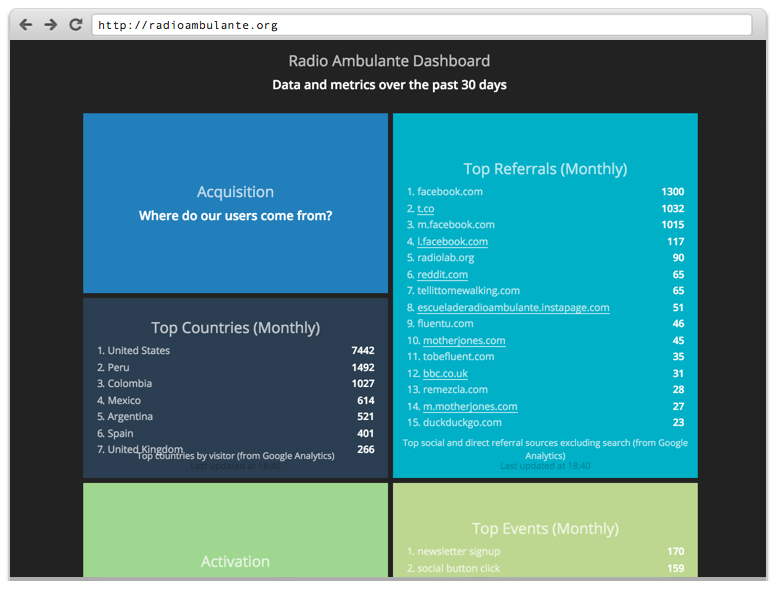Click the Radio Ambulante Dashboard title
777x590 pixels.
(389, 61)
